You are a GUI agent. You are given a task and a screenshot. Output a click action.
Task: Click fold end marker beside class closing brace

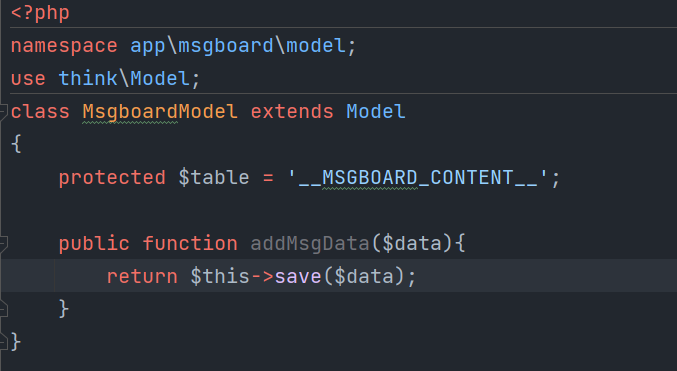(3, 342)
